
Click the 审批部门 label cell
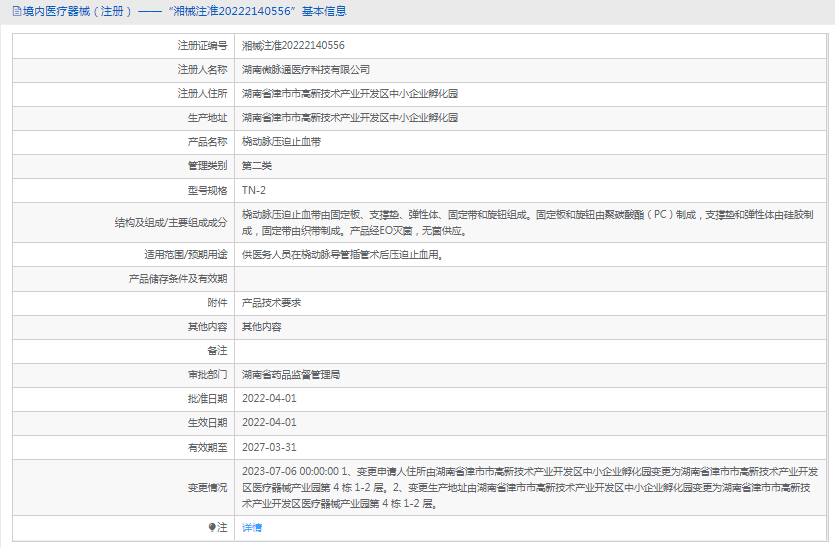(x=124, y=374)
